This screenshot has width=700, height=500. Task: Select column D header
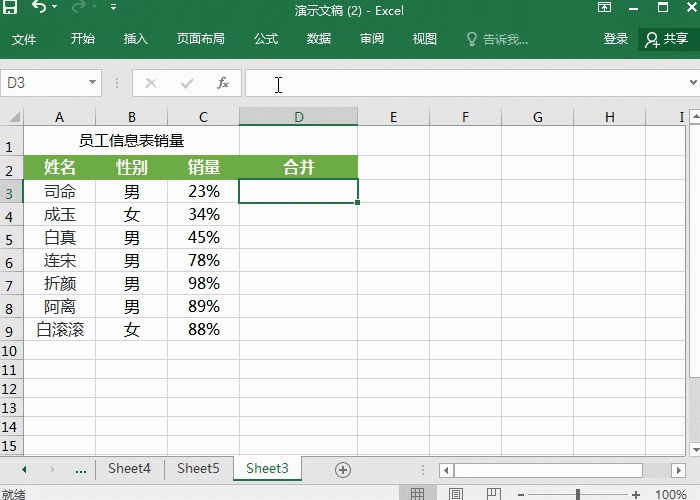click(x=299, y=117)
